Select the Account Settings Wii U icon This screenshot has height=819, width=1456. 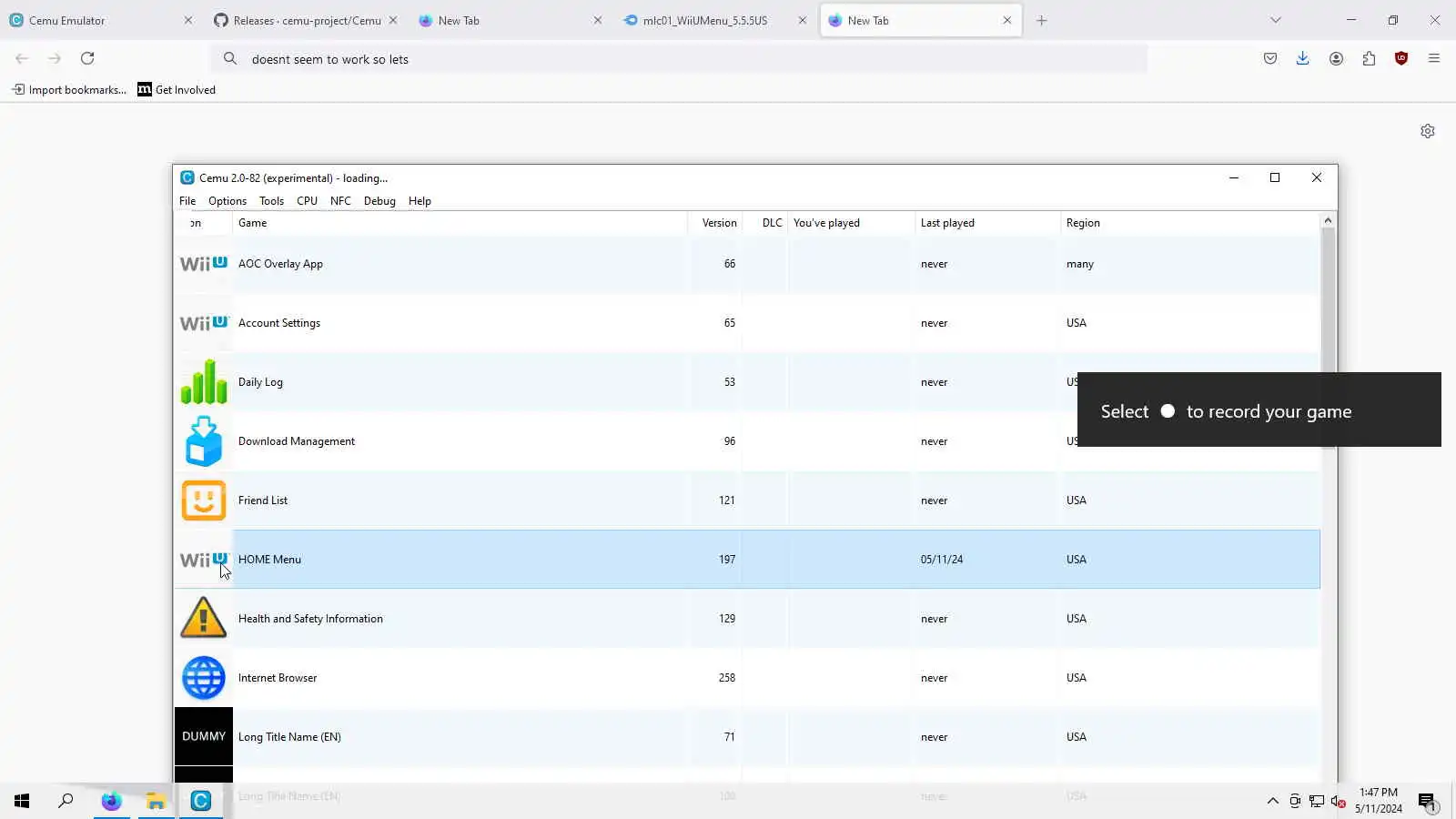[204, 323]
